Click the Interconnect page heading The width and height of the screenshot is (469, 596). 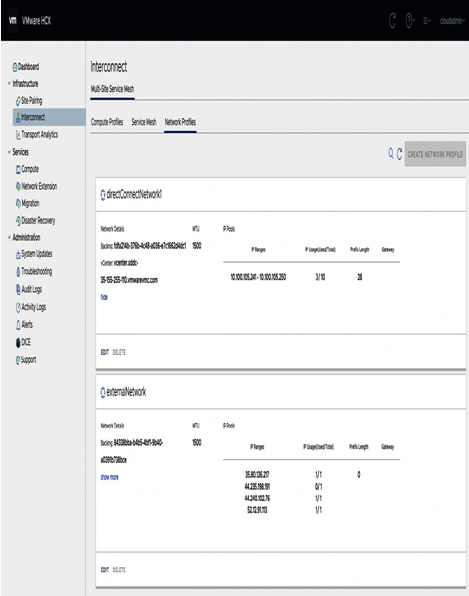pyautogui.click(x=109, y=67)
